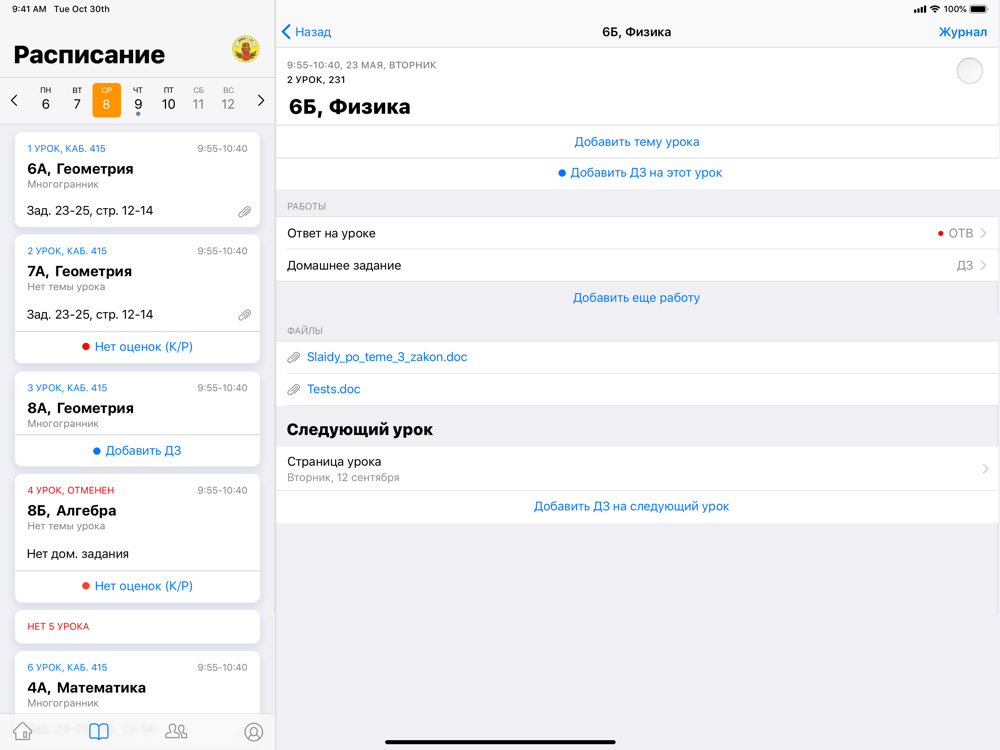Open the home tab icon
Viewport: 1000px width, 750px height.
pos(23,731)
